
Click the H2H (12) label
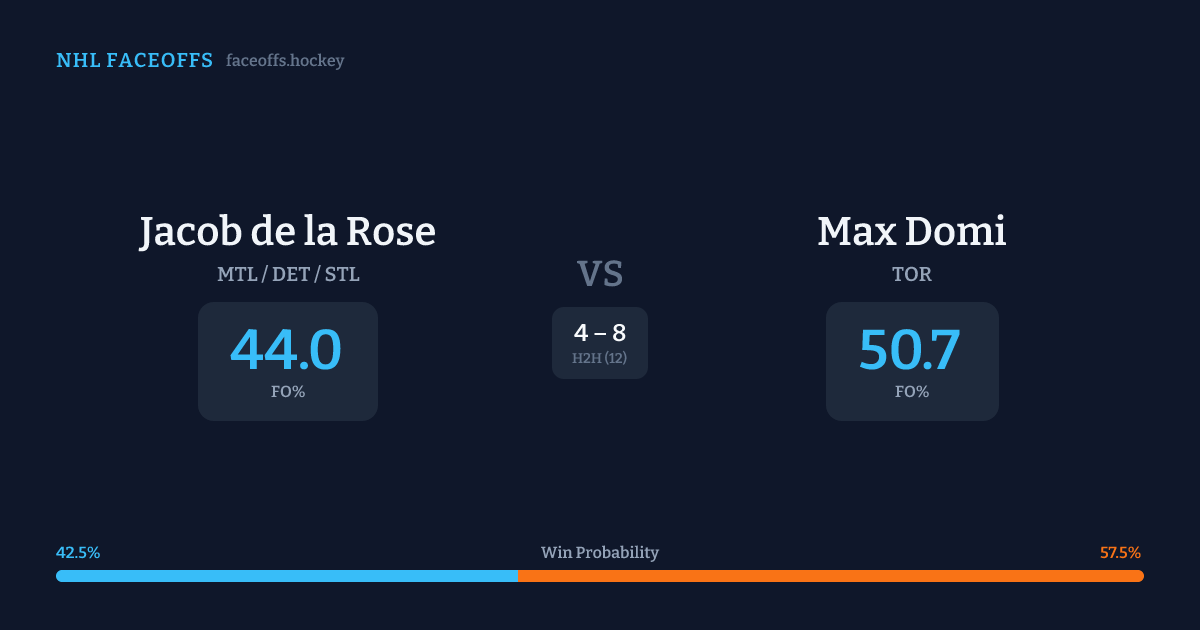(x=600, y=358)
